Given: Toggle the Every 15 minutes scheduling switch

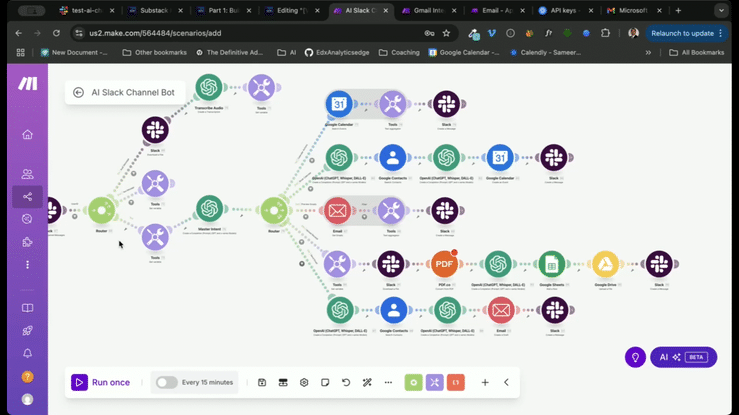Looking at the screenshot, I should coord(166,382).
